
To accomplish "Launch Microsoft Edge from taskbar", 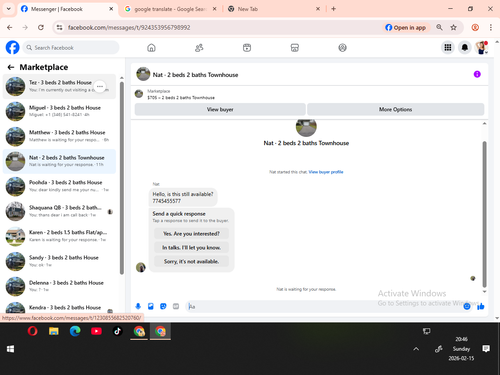I will click(x=75, y=331).
